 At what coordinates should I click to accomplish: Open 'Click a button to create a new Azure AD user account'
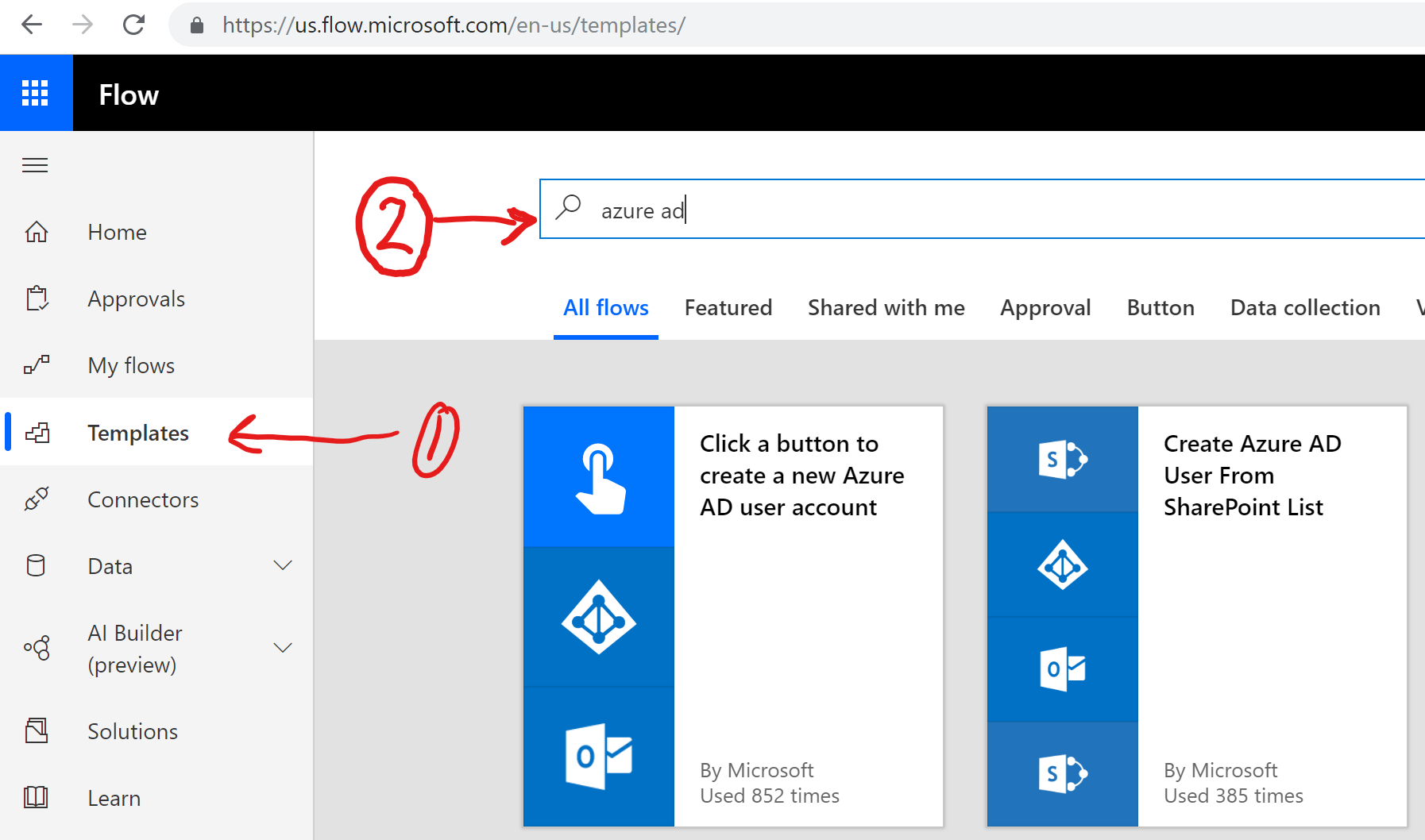[x=801, y=475]
